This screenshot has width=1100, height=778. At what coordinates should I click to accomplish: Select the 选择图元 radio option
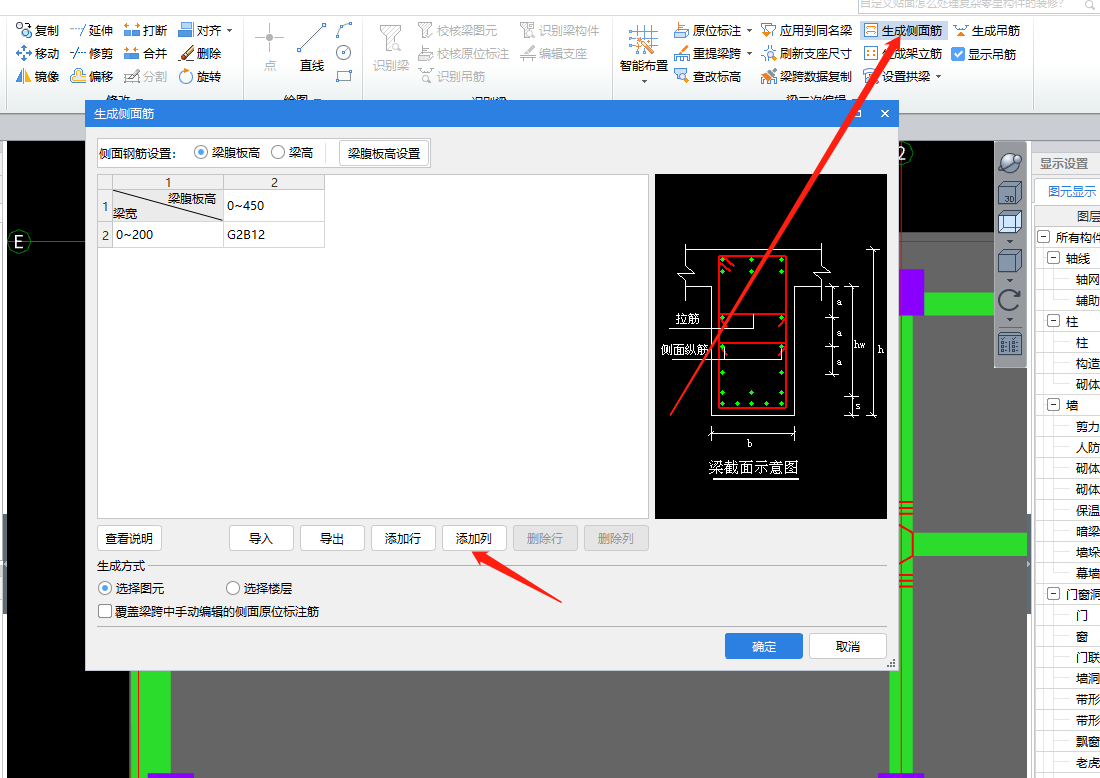click(x=105, y=588)
